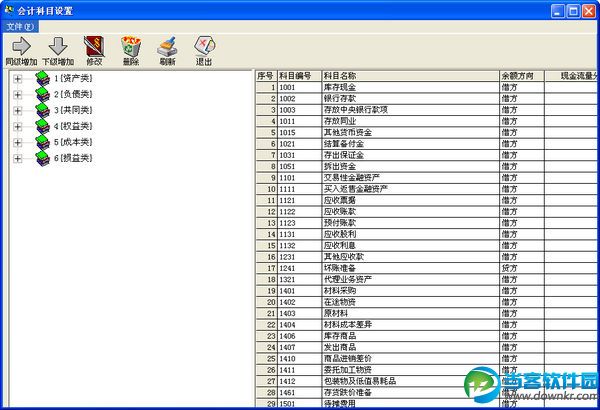Select the book icon beside 1 [资产类]
Image resolution: width=600 pixels, height=410 pixels.
[42, 78]
